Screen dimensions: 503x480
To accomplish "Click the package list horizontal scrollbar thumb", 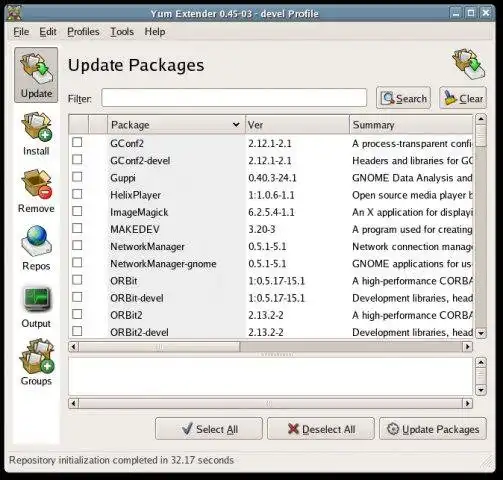I will pyautogui.click(x=159, y=347).
